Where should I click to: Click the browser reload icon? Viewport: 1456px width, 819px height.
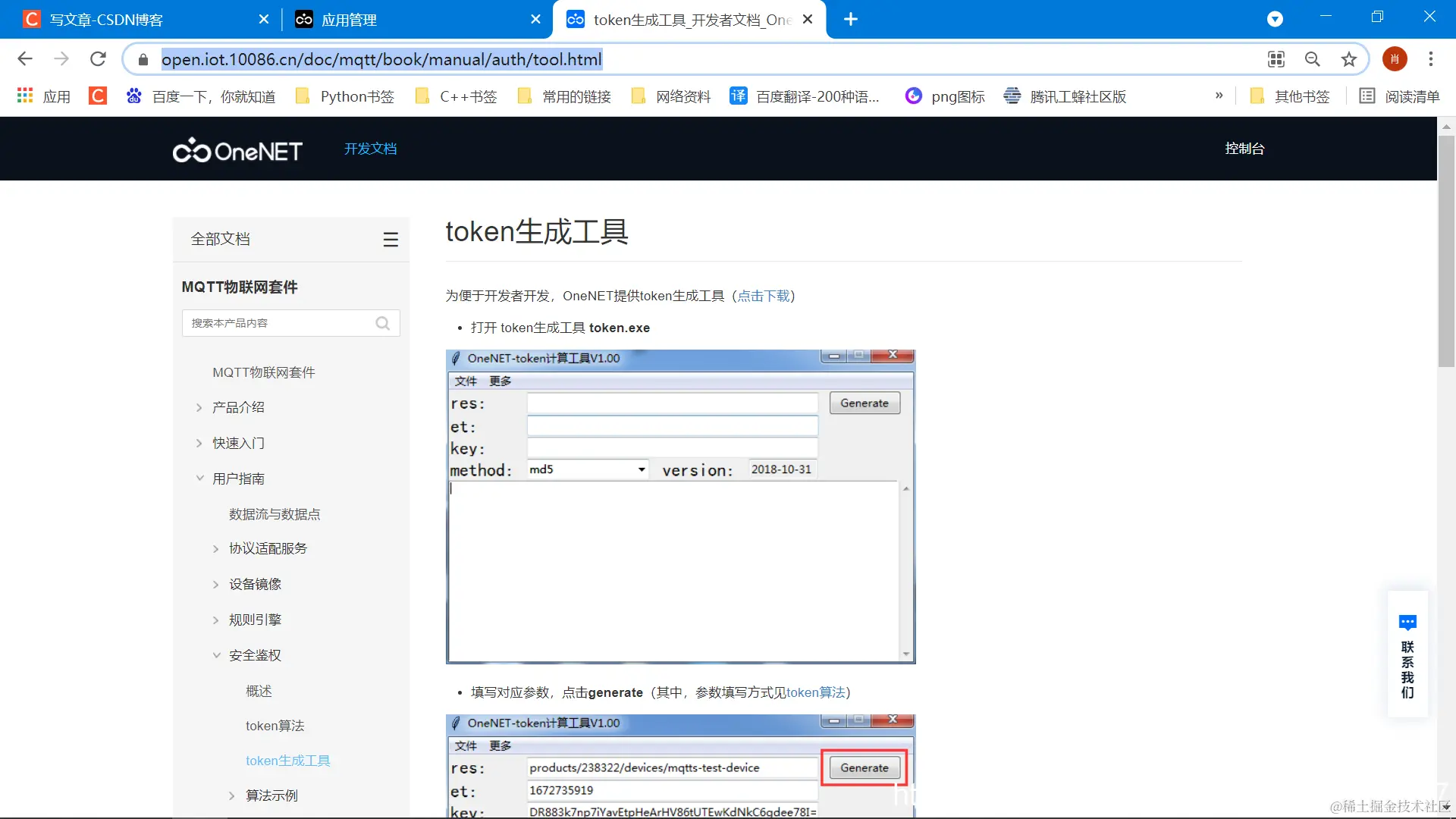click(98, 59)
